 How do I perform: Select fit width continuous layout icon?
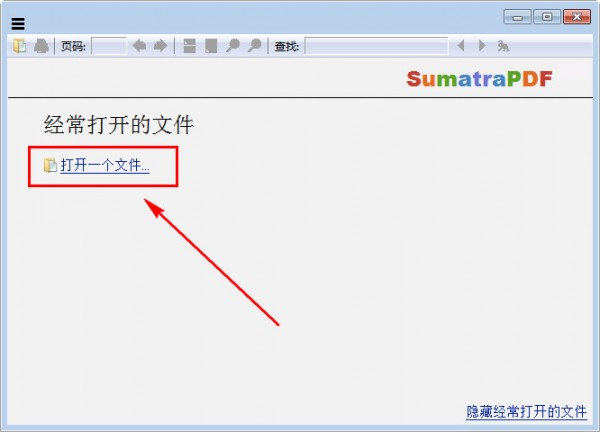[189, 46]
